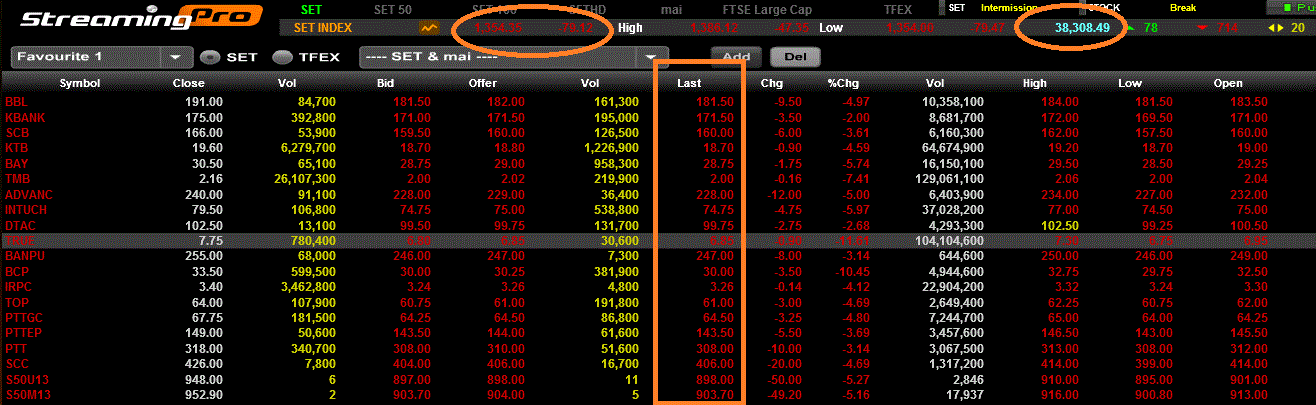The width and height of the screenshot is (1316, 405).
Task: Sort by the Close column header
Action: pos(189,84)
